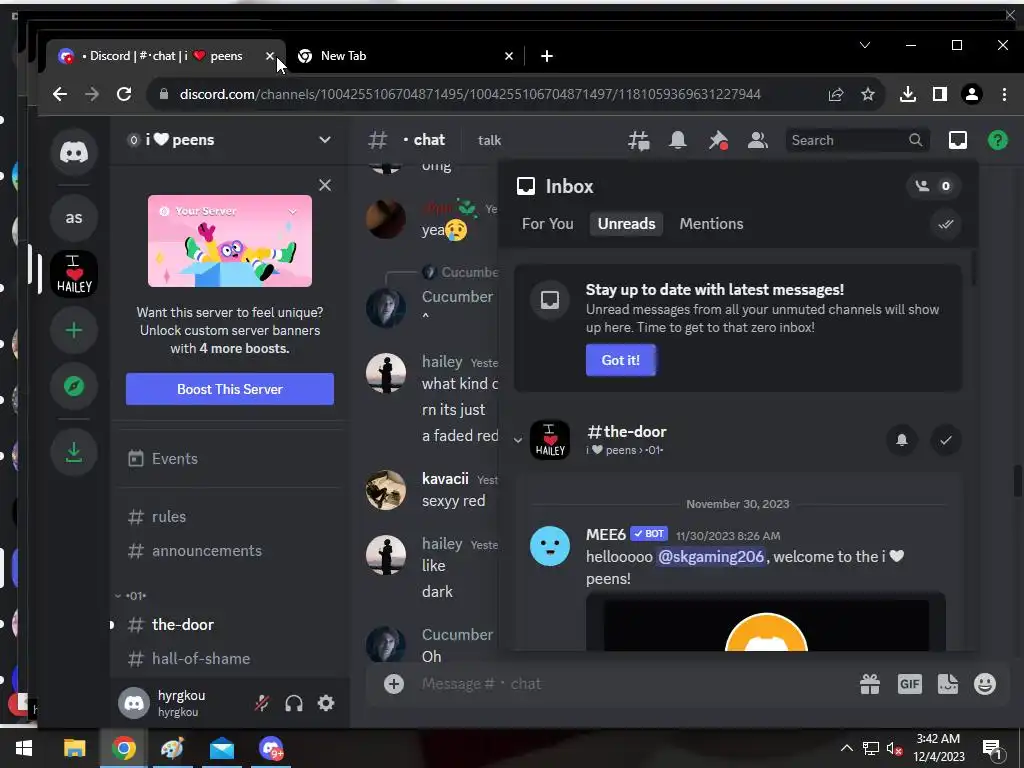Open the I heart Hailey server icon
Viewport: 1024px width, 768px height.
(74, 274)
